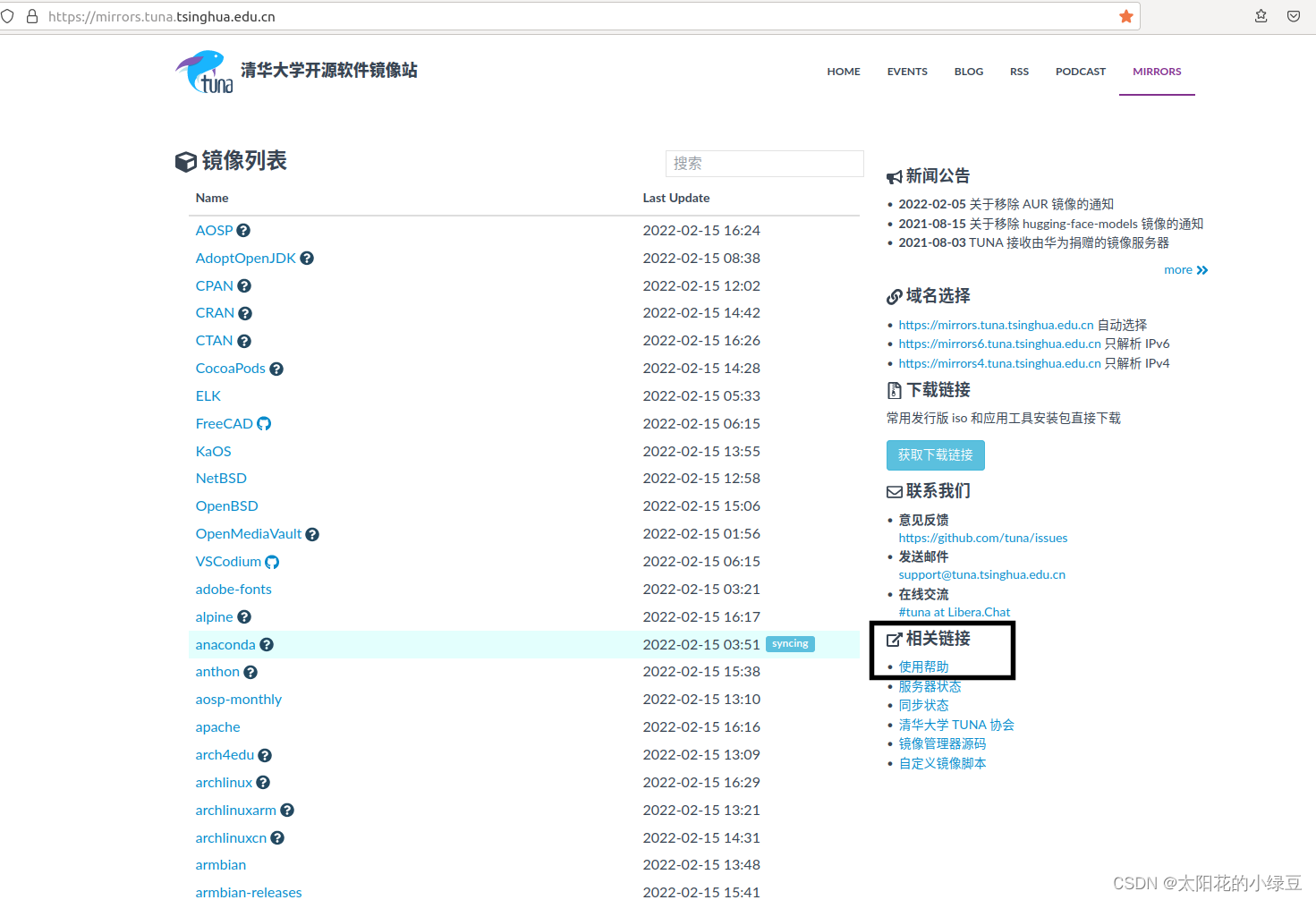The image size is (1316, 900).
Task: Open the apache mirror link
Action: click(217, 726)
